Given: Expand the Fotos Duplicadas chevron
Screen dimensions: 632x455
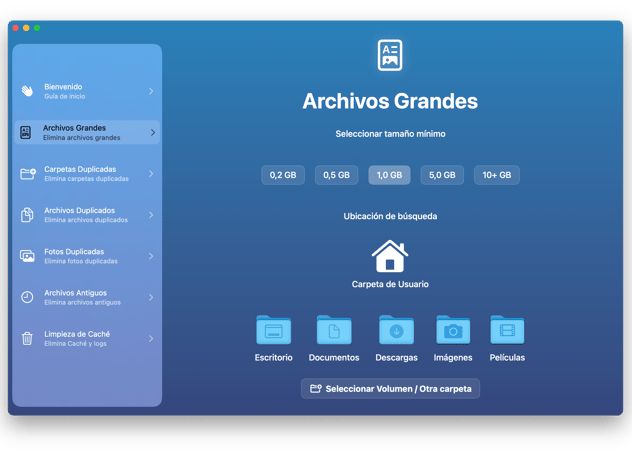Looking at the screenshot, I should 151,256.
